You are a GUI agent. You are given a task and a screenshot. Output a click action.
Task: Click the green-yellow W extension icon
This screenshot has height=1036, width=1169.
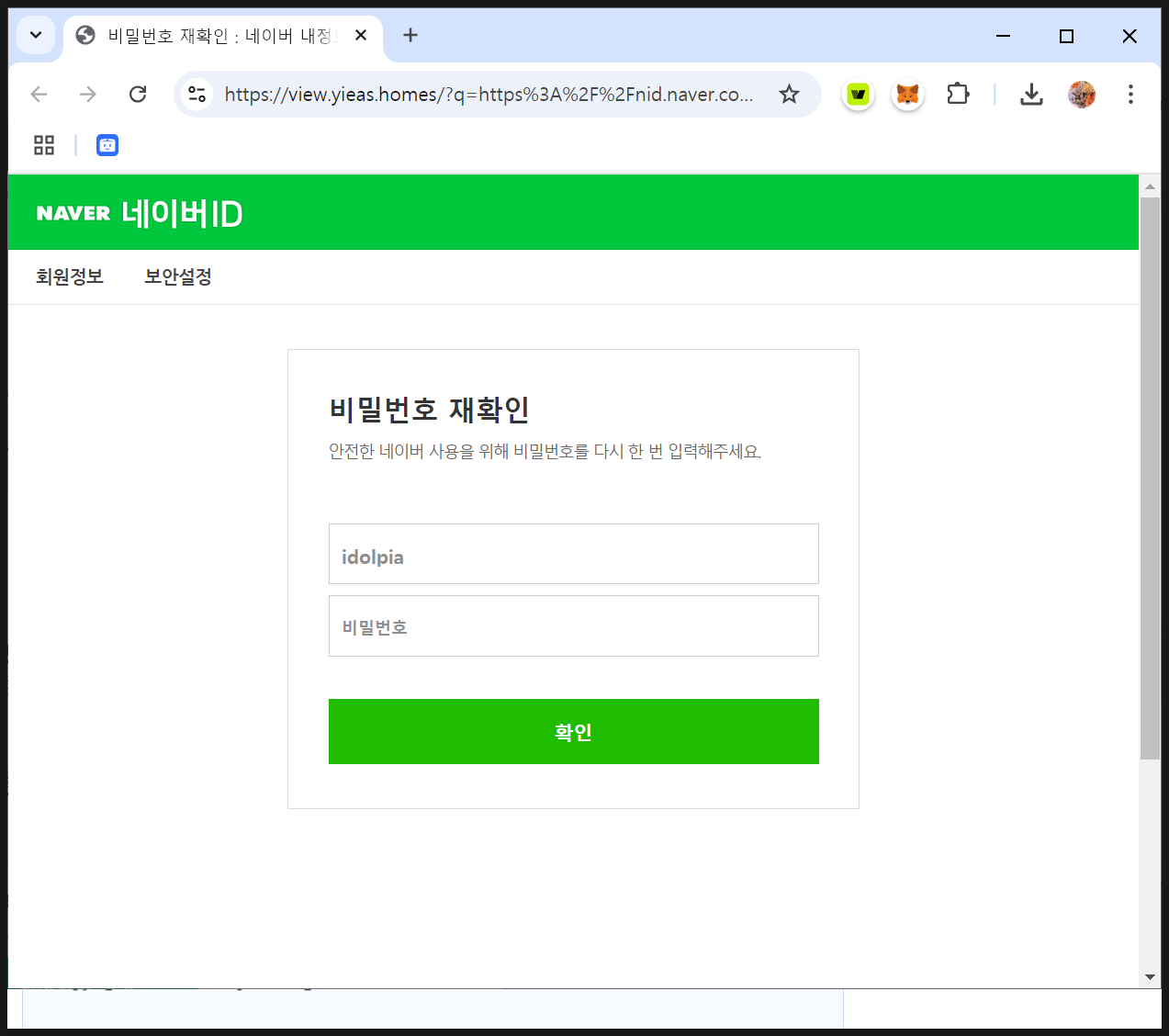point(858,94)
